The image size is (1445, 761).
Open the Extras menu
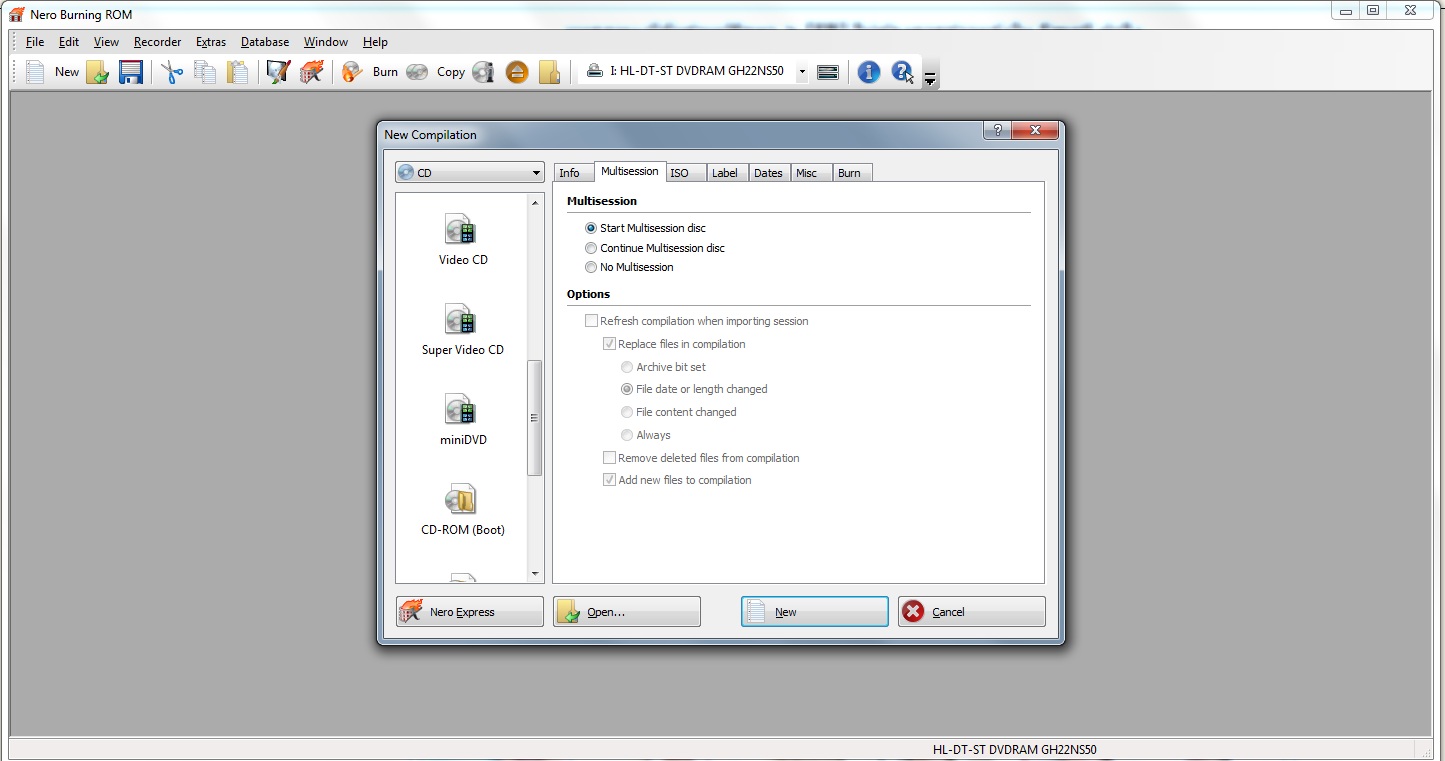pos(211,42)
